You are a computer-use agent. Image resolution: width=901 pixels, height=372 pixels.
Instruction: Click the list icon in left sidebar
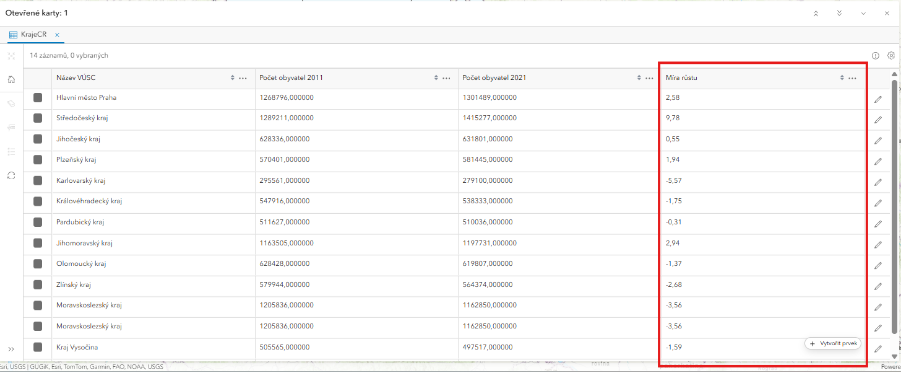(11, 151)
